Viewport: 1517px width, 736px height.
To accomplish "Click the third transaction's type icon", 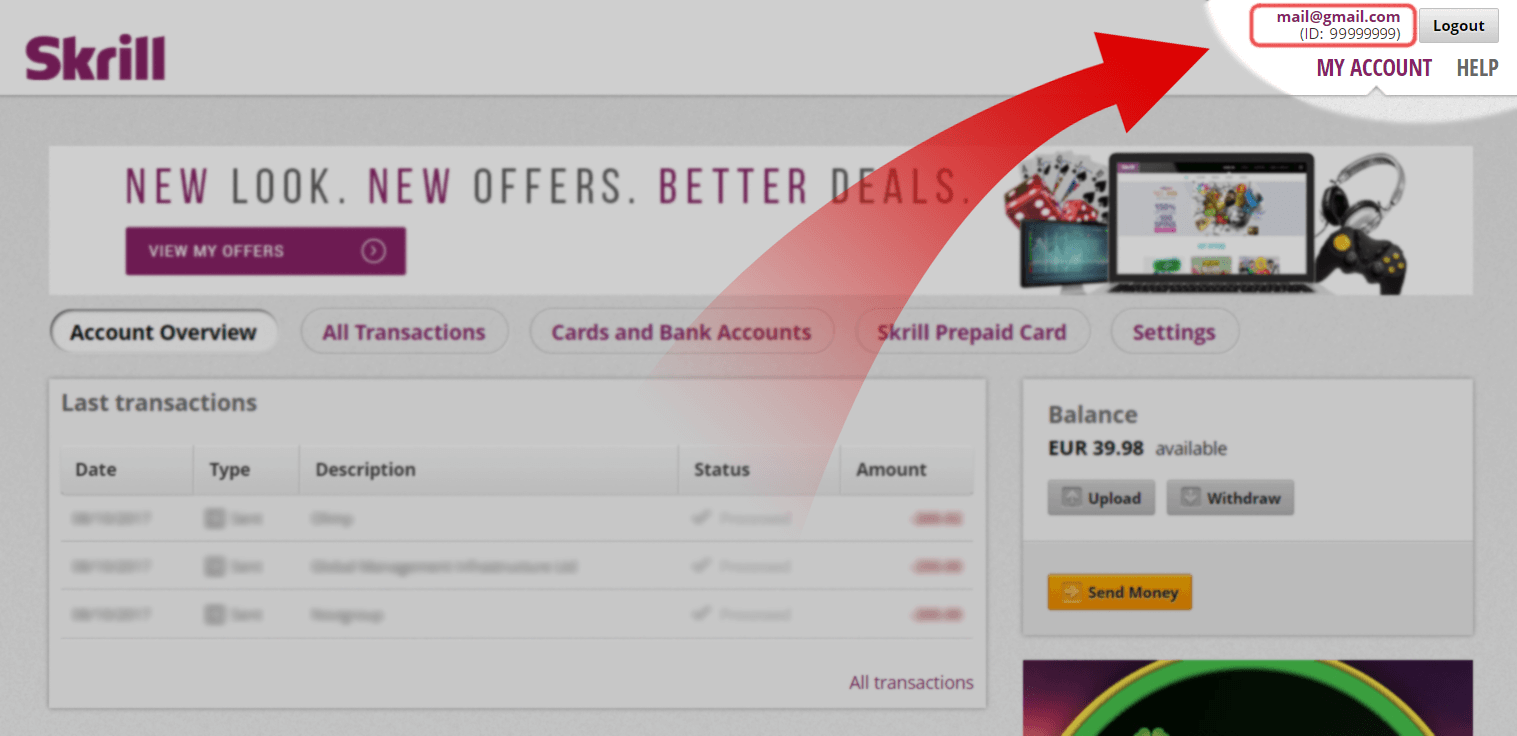I will 214,613.
